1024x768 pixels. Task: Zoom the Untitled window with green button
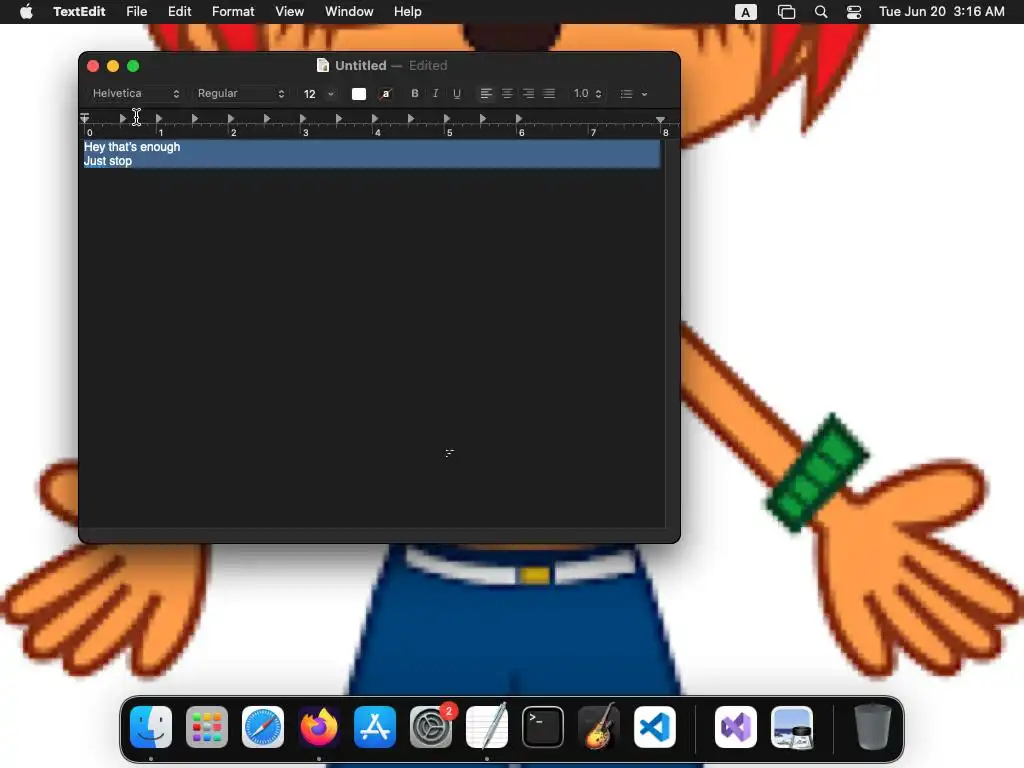pos(133,66)
